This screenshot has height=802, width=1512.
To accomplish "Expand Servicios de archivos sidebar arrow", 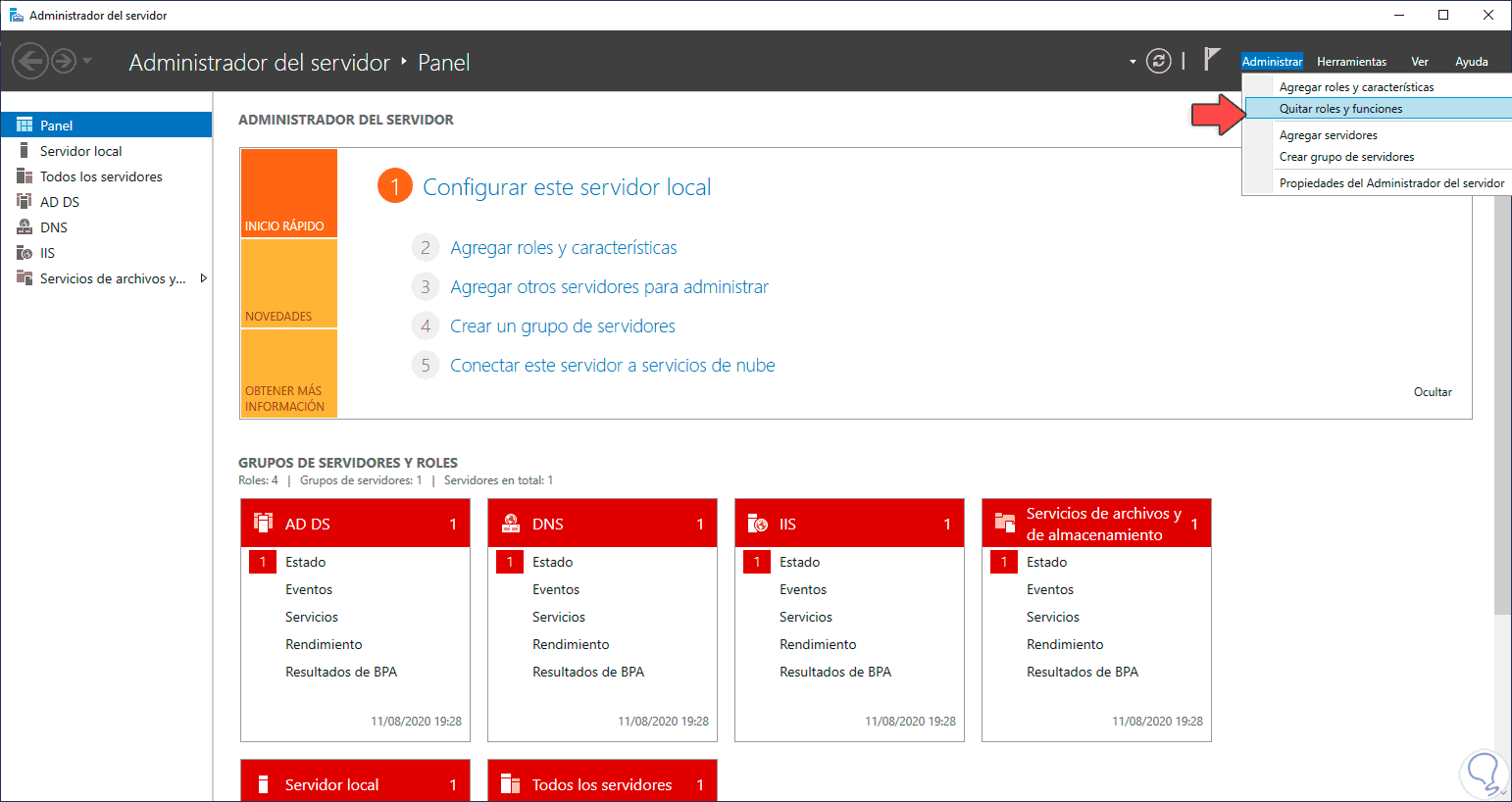I will tap(203, 278).
